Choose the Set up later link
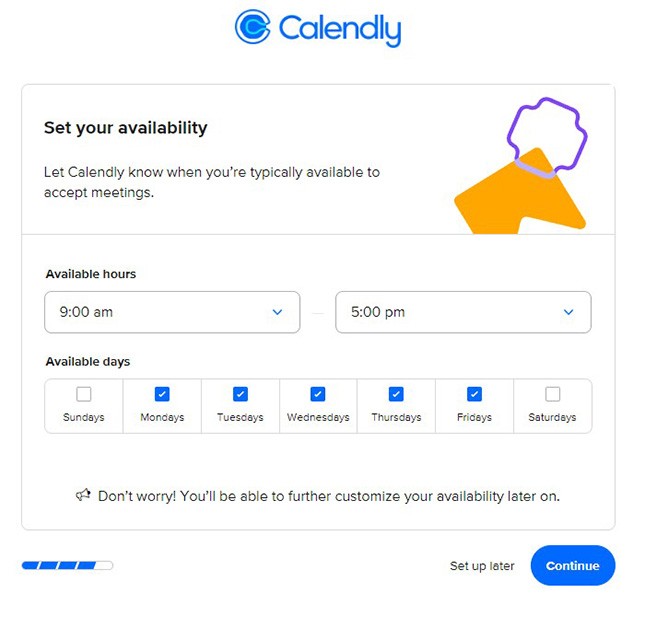 [482, 566]
